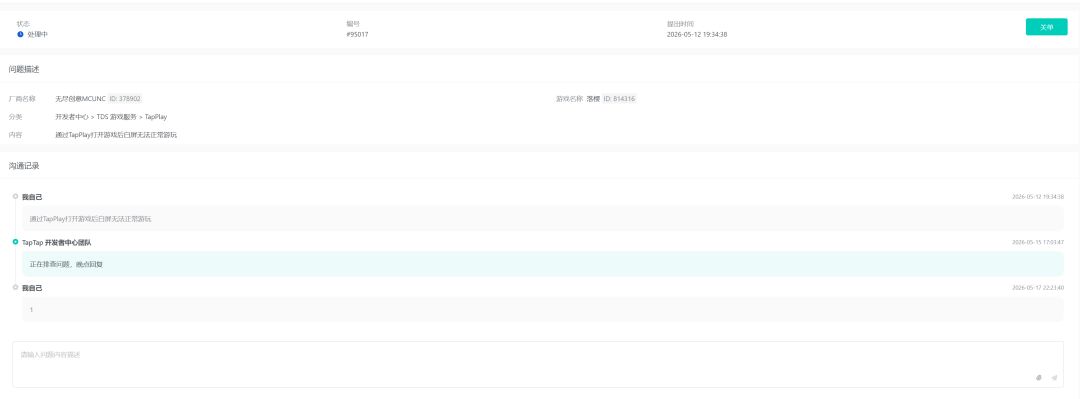Click the send paper-plane icon in reply box
Viewport: 1080px width, 399px height.
1054,378
